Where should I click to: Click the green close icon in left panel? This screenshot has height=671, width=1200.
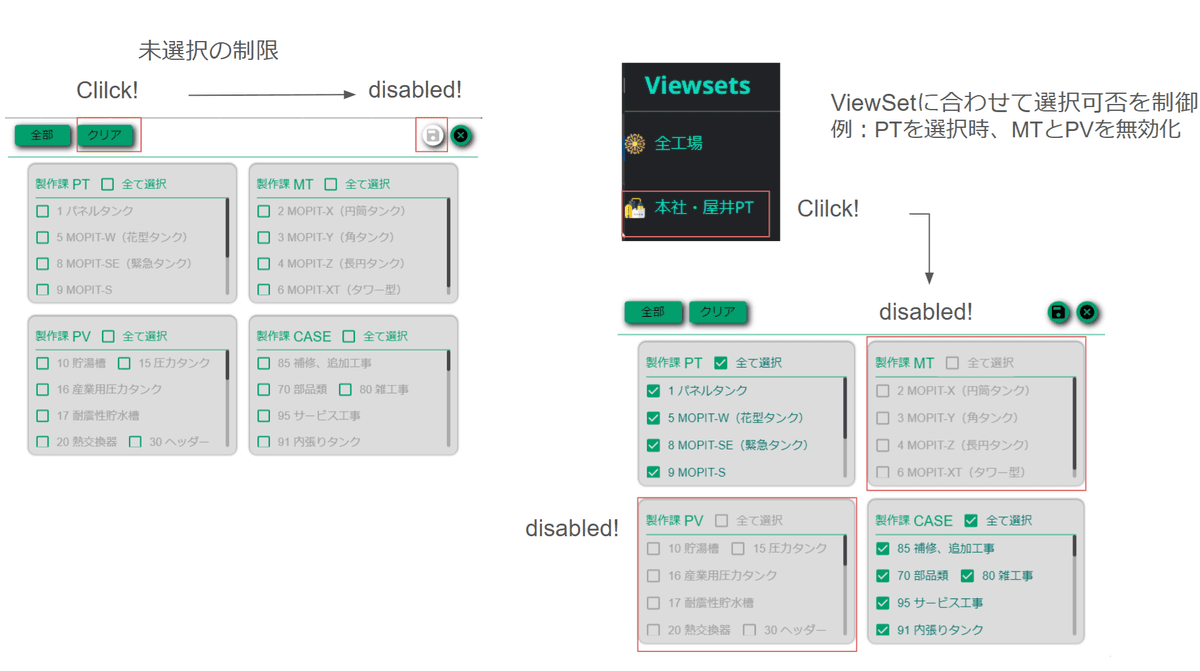click(x=461, y=135)
